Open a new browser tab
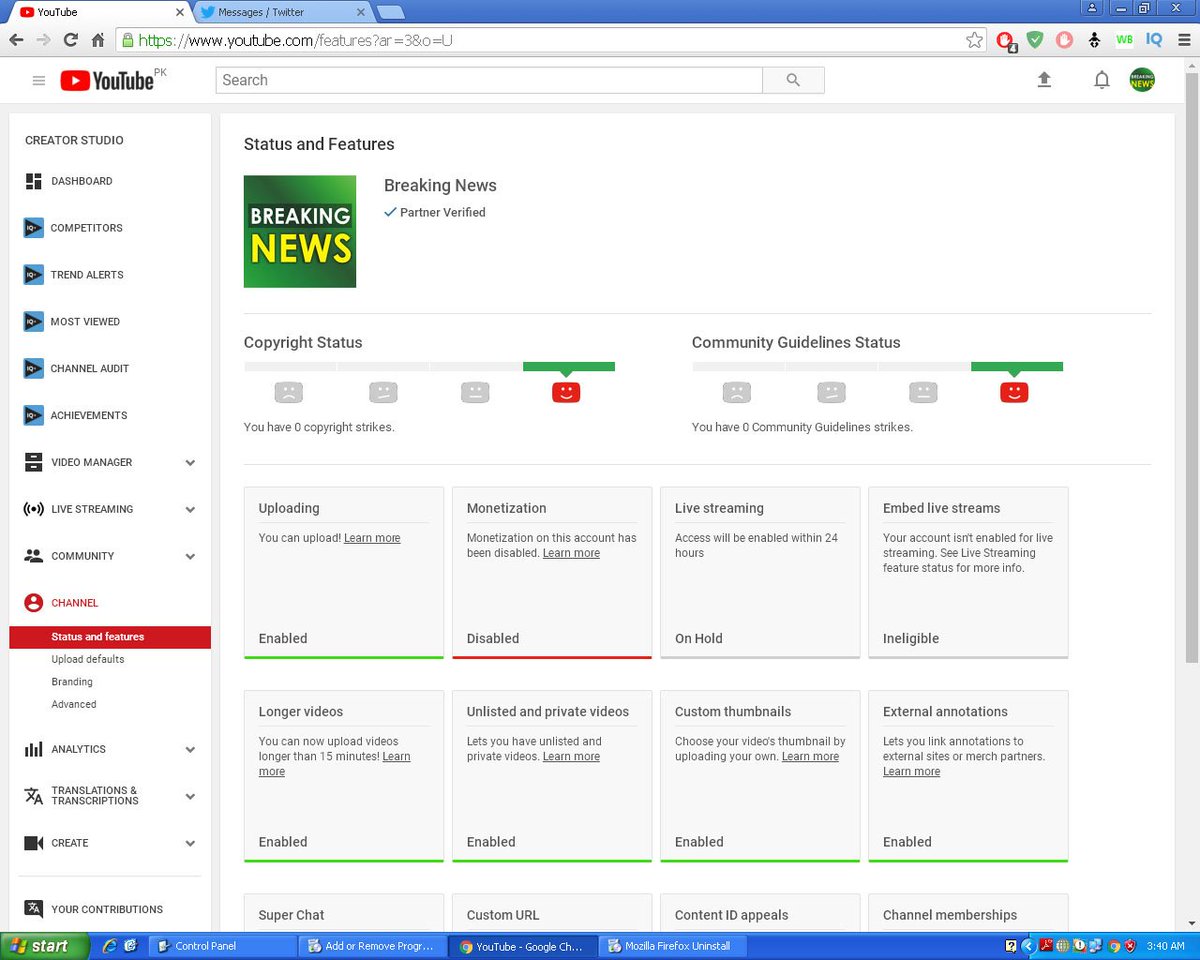Viewport: 1200px width, 960px height. click(391, 12)
